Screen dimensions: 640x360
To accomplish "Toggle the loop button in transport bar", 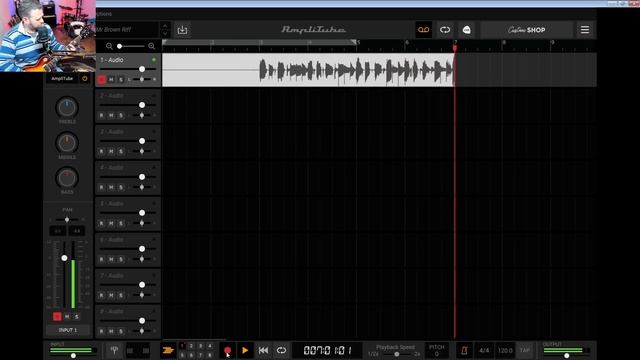I will point(281,350).
